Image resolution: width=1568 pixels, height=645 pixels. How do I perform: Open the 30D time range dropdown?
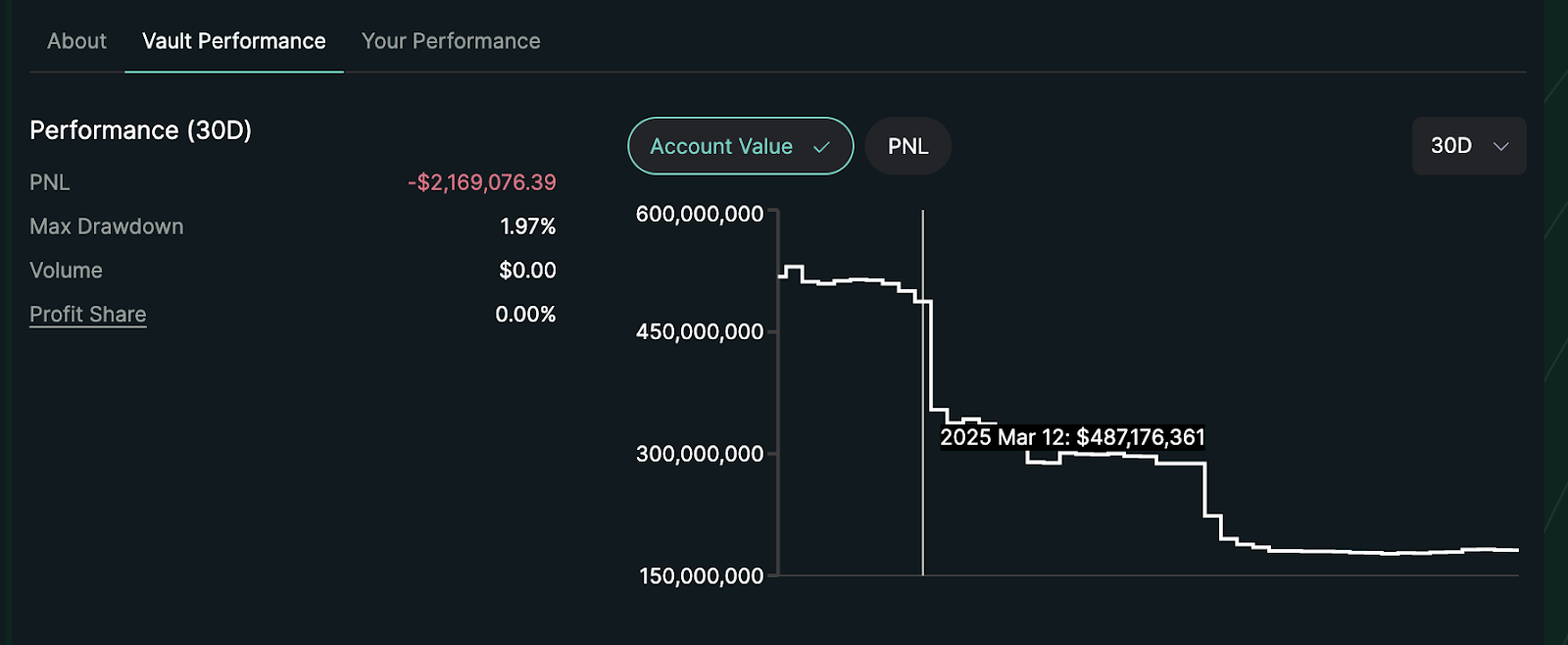click(1468, 146)
